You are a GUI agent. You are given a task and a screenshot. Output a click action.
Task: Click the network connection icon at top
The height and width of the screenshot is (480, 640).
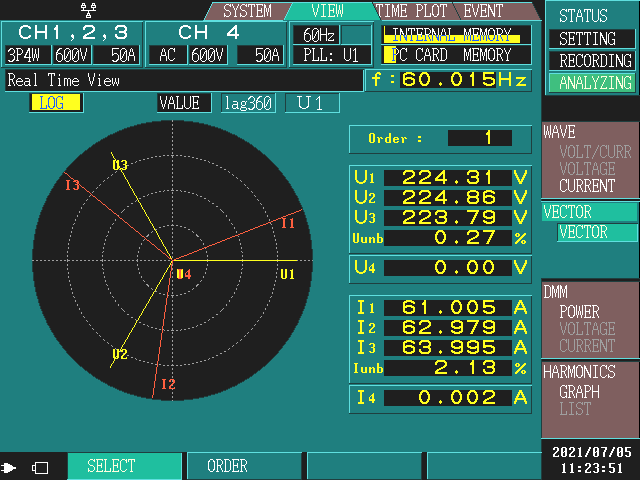(x=89, y=11)
